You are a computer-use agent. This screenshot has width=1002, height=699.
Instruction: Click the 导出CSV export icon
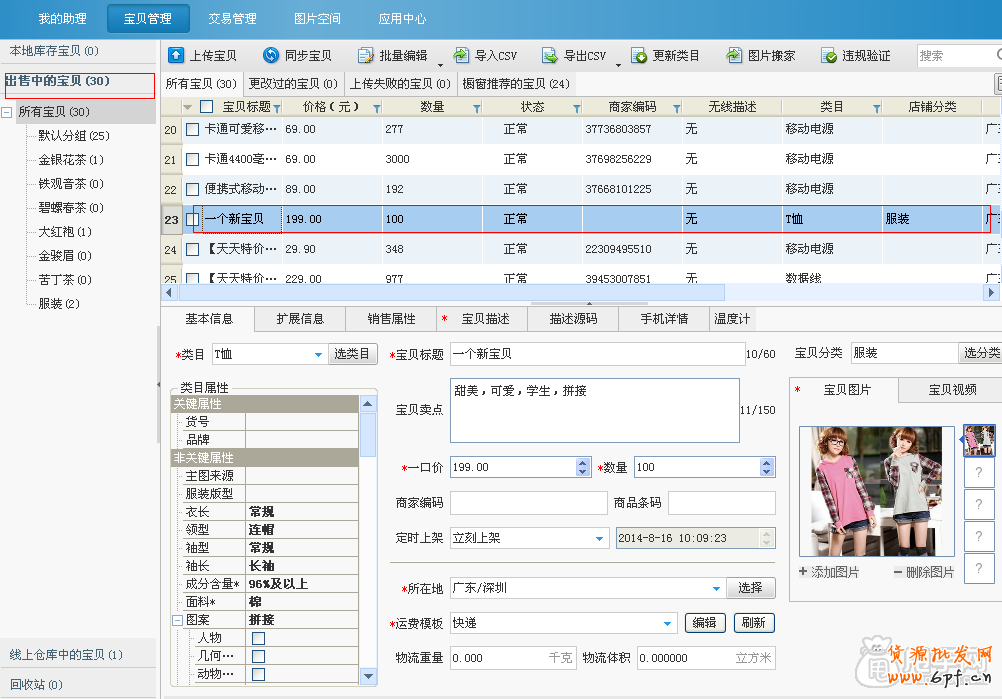click(x=550, y=56)
